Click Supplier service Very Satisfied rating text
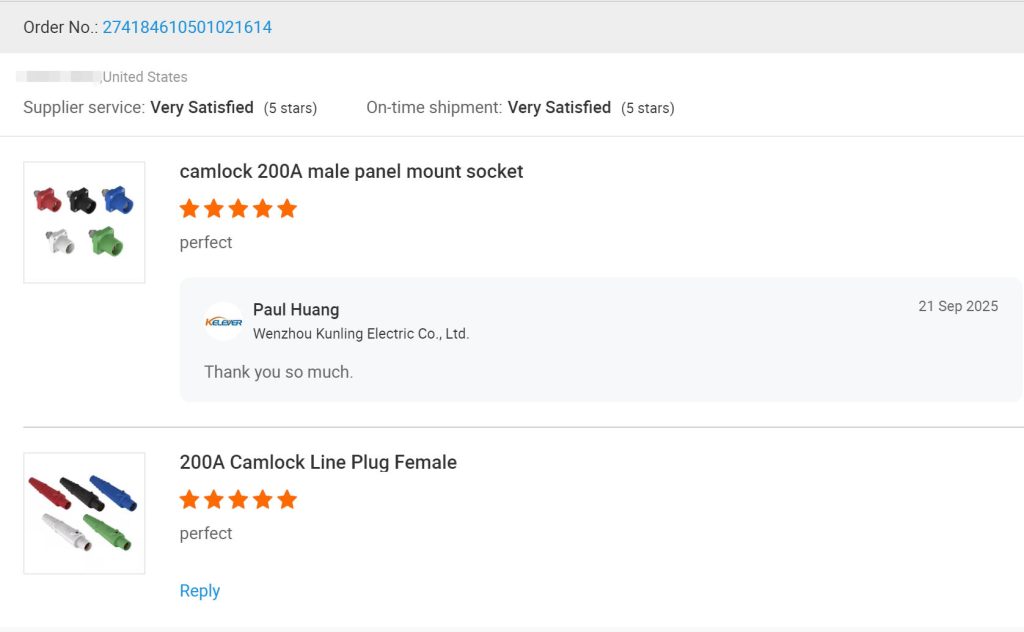Screen dimensions: 1024x632 (201, 107)
